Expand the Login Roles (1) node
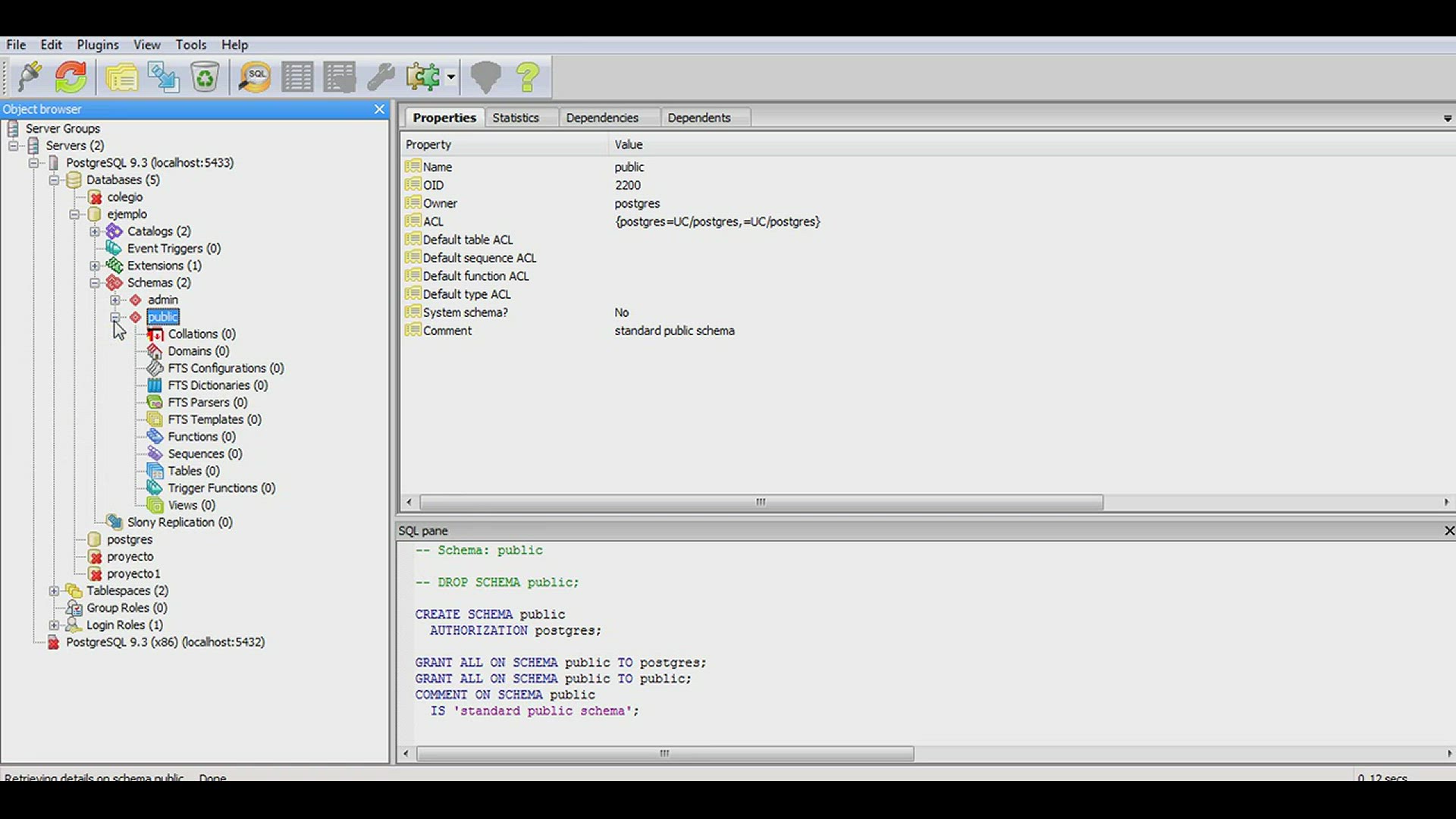Image resolution: width=1456 pixels, height=819 pixels. [54, 625]
